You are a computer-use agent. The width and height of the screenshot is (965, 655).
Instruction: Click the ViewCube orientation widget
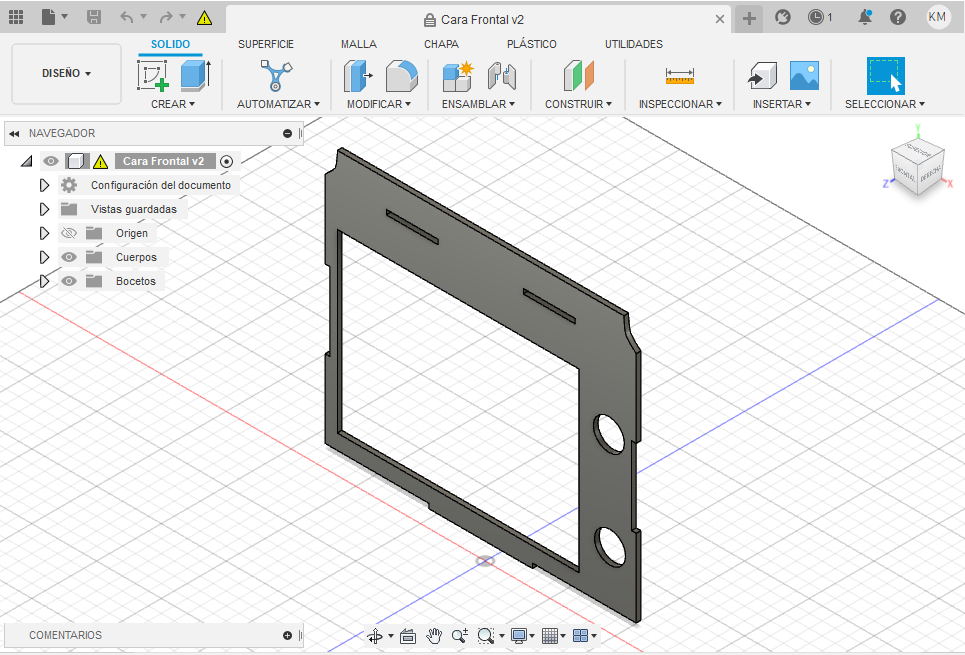918,165
